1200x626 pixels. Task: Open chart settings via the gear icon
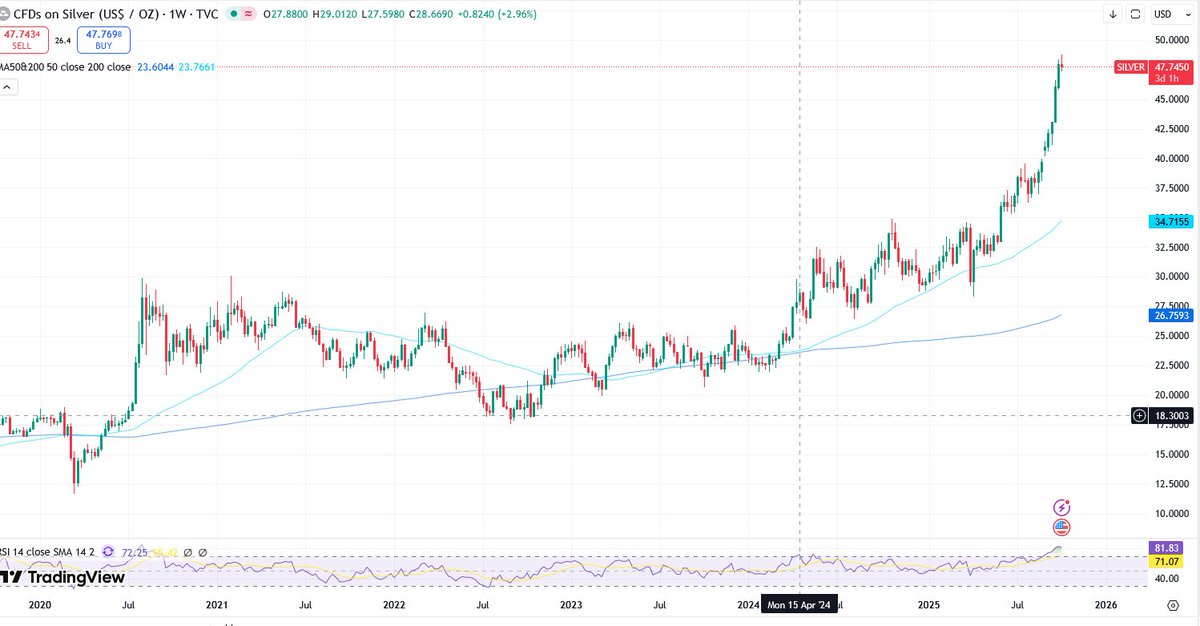point(1173,605)
